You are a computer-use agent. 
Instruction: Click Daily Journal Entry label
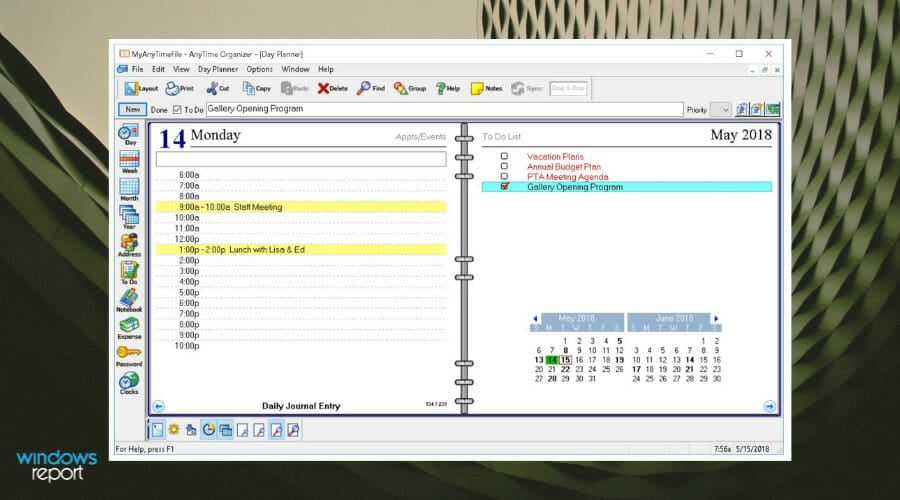tap(301, 406)
